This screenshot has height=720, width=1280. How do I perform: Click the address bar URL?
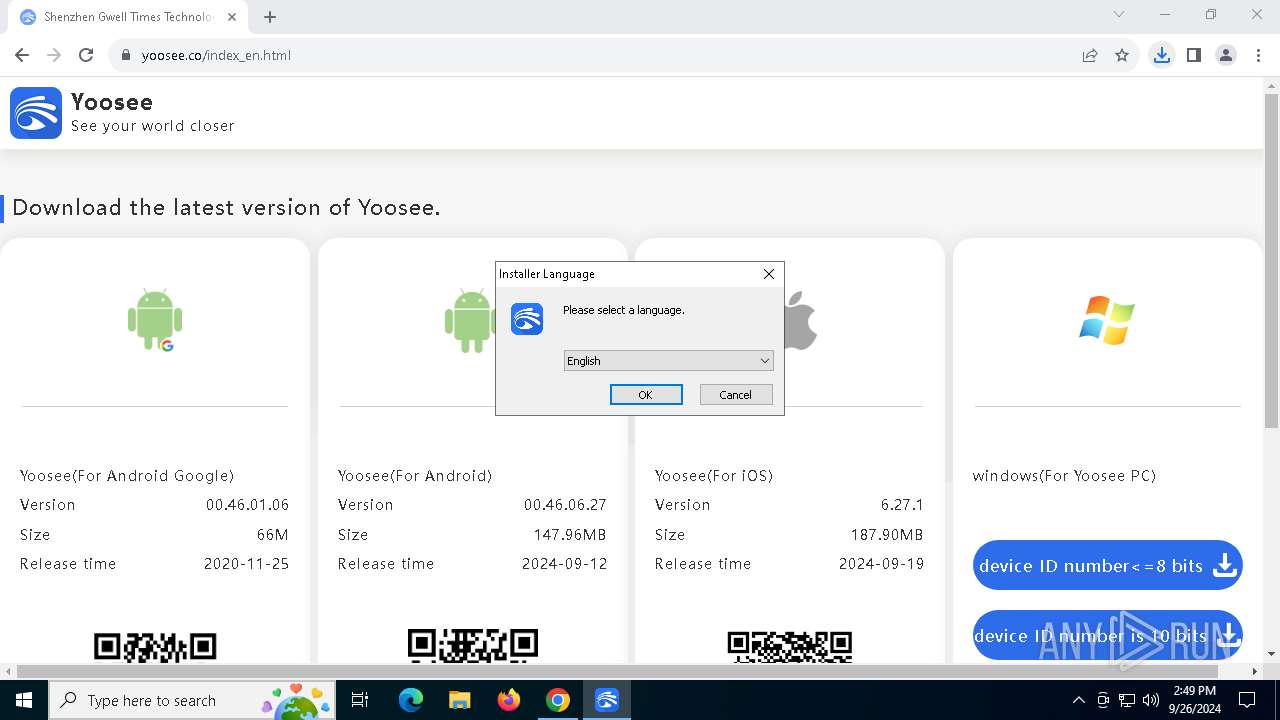tap(216, 55)
